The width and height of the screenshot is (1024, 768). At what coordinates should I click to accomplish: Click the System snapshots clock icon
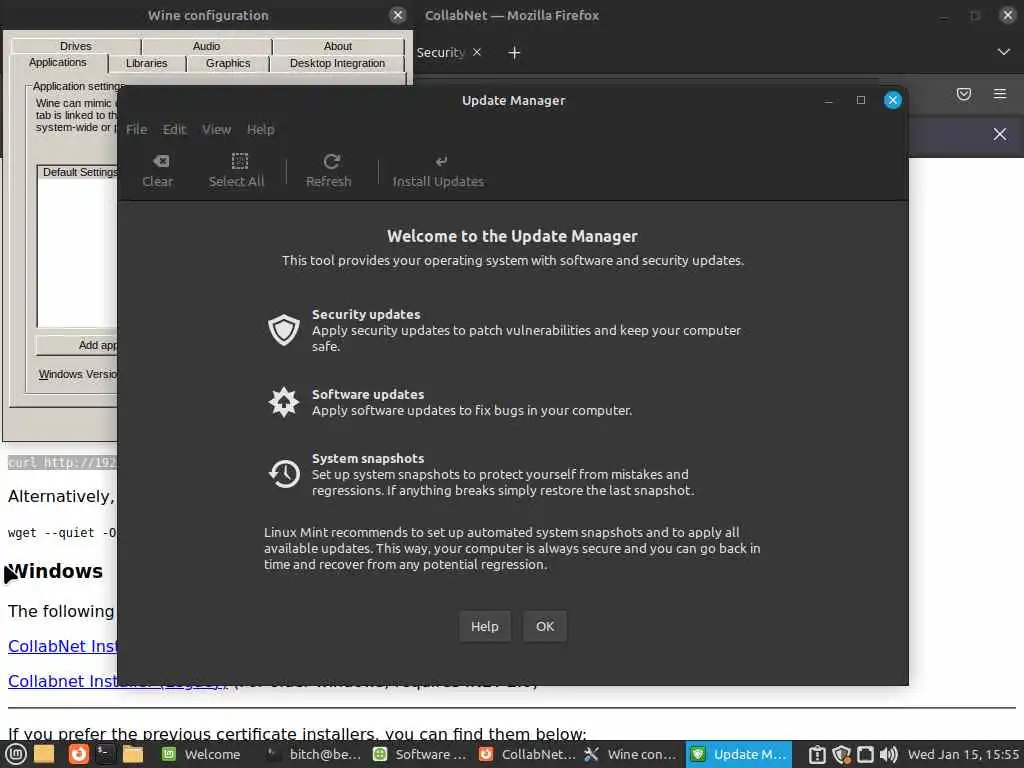pyautogui.click(x=284, y=473)
